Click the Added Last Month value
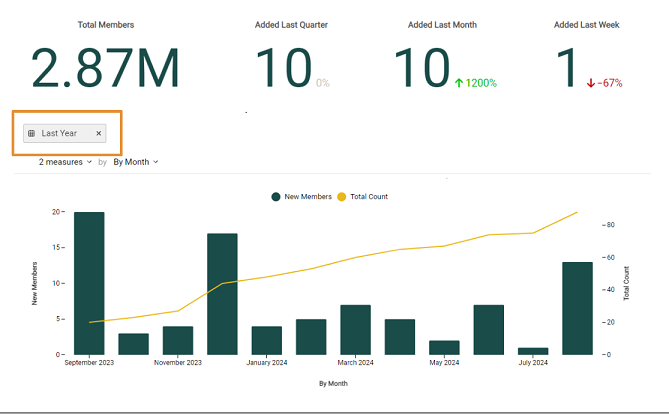The height and width of the screenshot is (414, 669). point(421,68)
